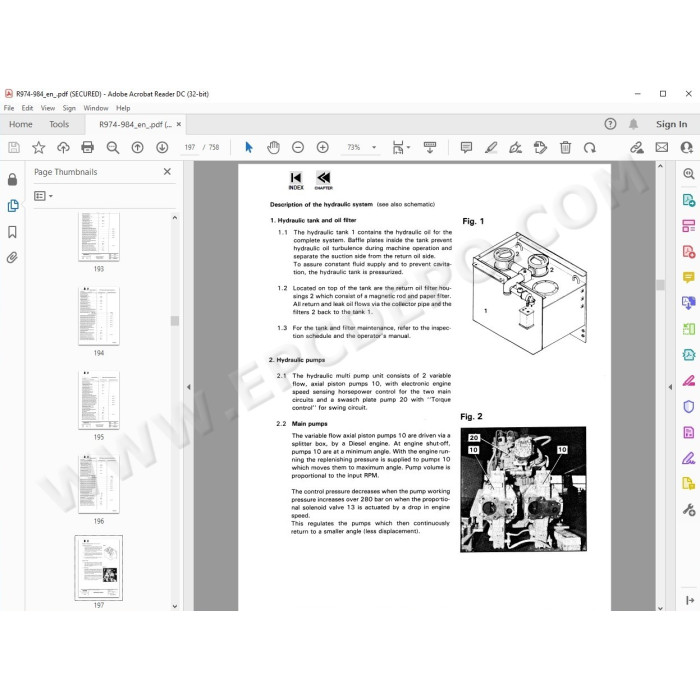The height and width of the screenshot is (700, 700).
Task: Open Protect shield tool in right pane
Action: point(689,406)
